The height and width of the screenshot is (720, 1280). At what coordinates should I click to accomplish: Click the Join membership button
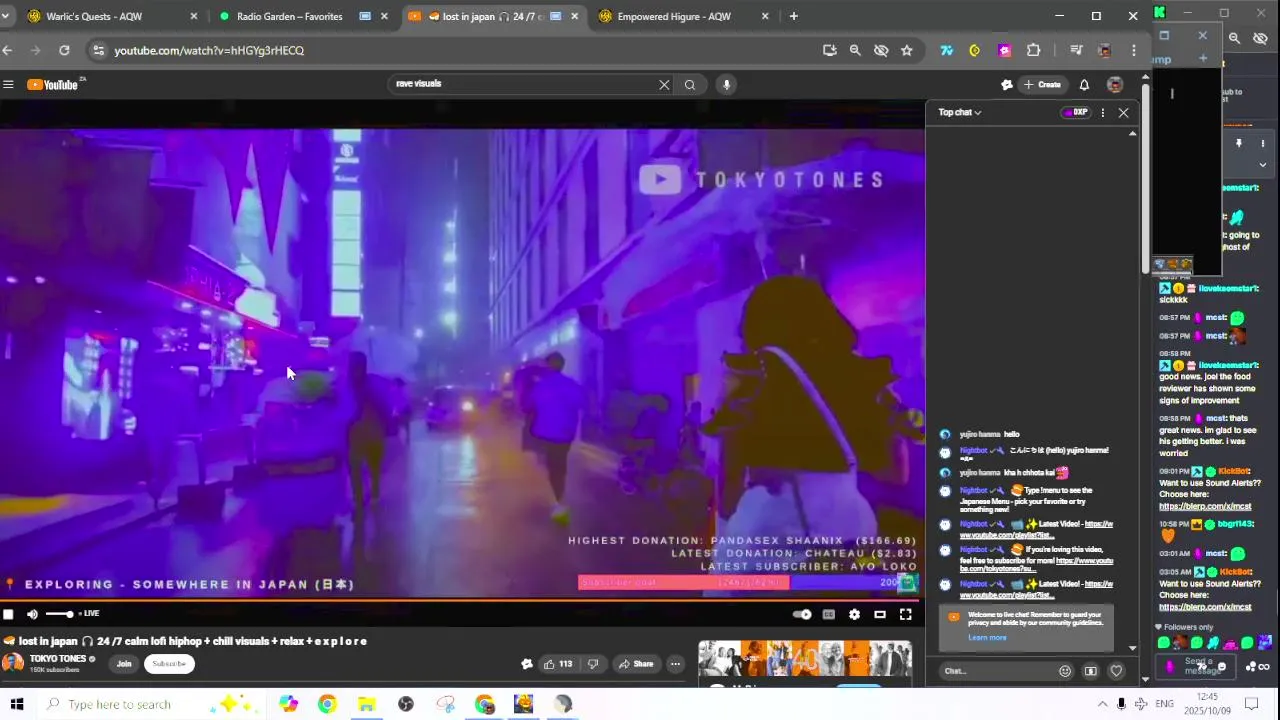(124, 664)
